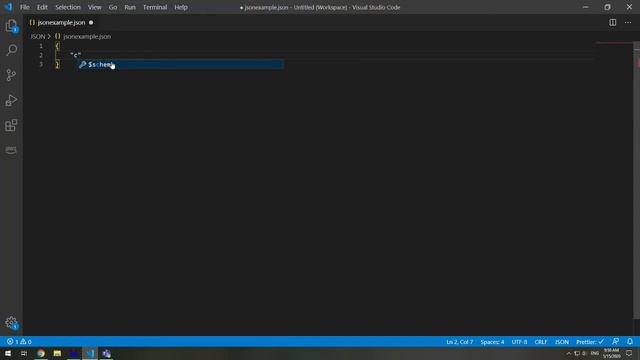Change end of line sequence CRLF
The width and height of the screenshot is (640, 360).
coord(540,342)
